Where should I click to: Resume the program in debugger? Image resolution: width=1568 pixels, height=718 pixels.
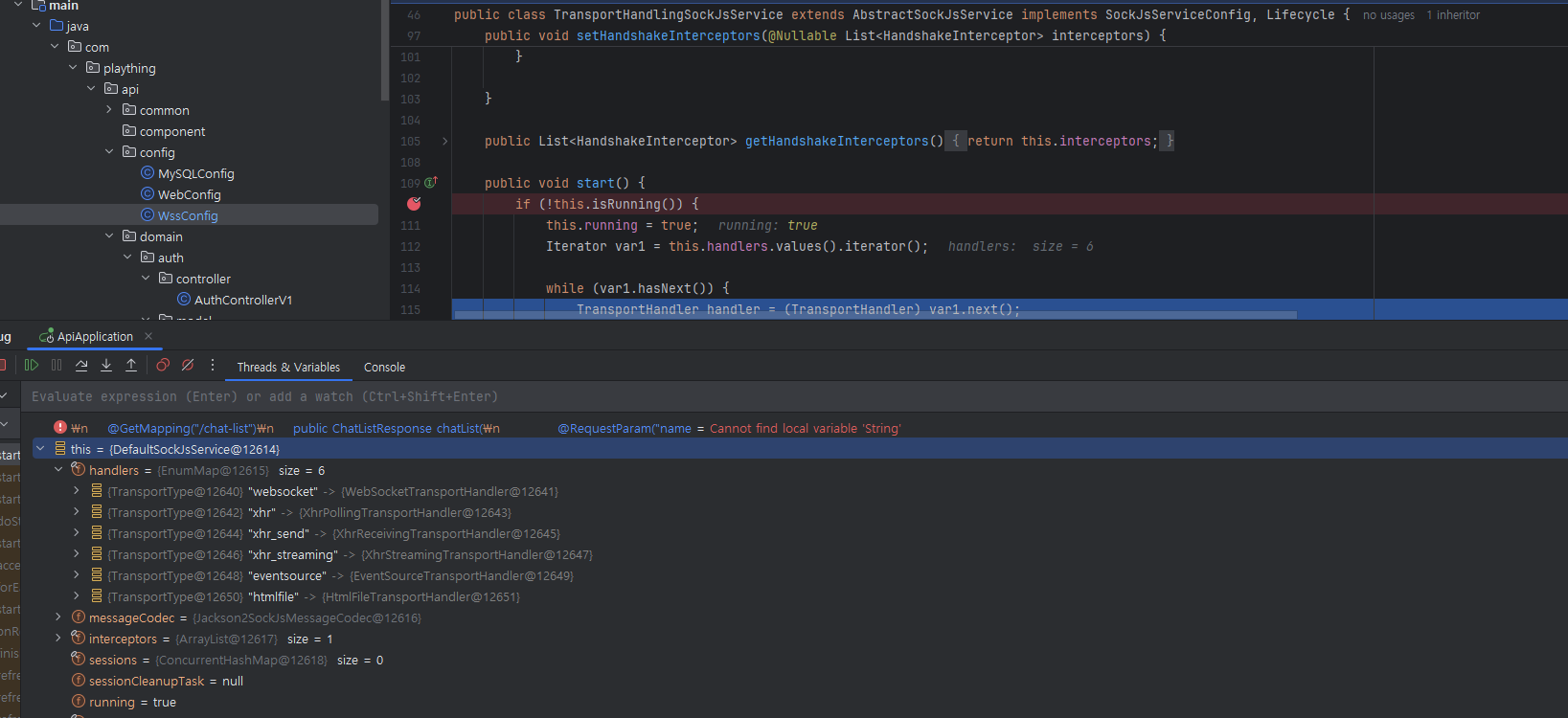(x=32, y=365)
